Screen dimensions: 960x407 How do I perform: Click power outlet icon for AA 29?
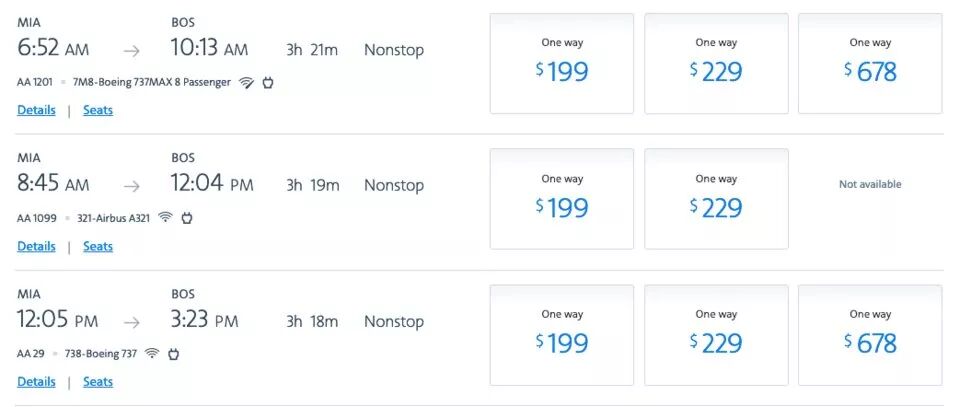click(x=173, y=353)
